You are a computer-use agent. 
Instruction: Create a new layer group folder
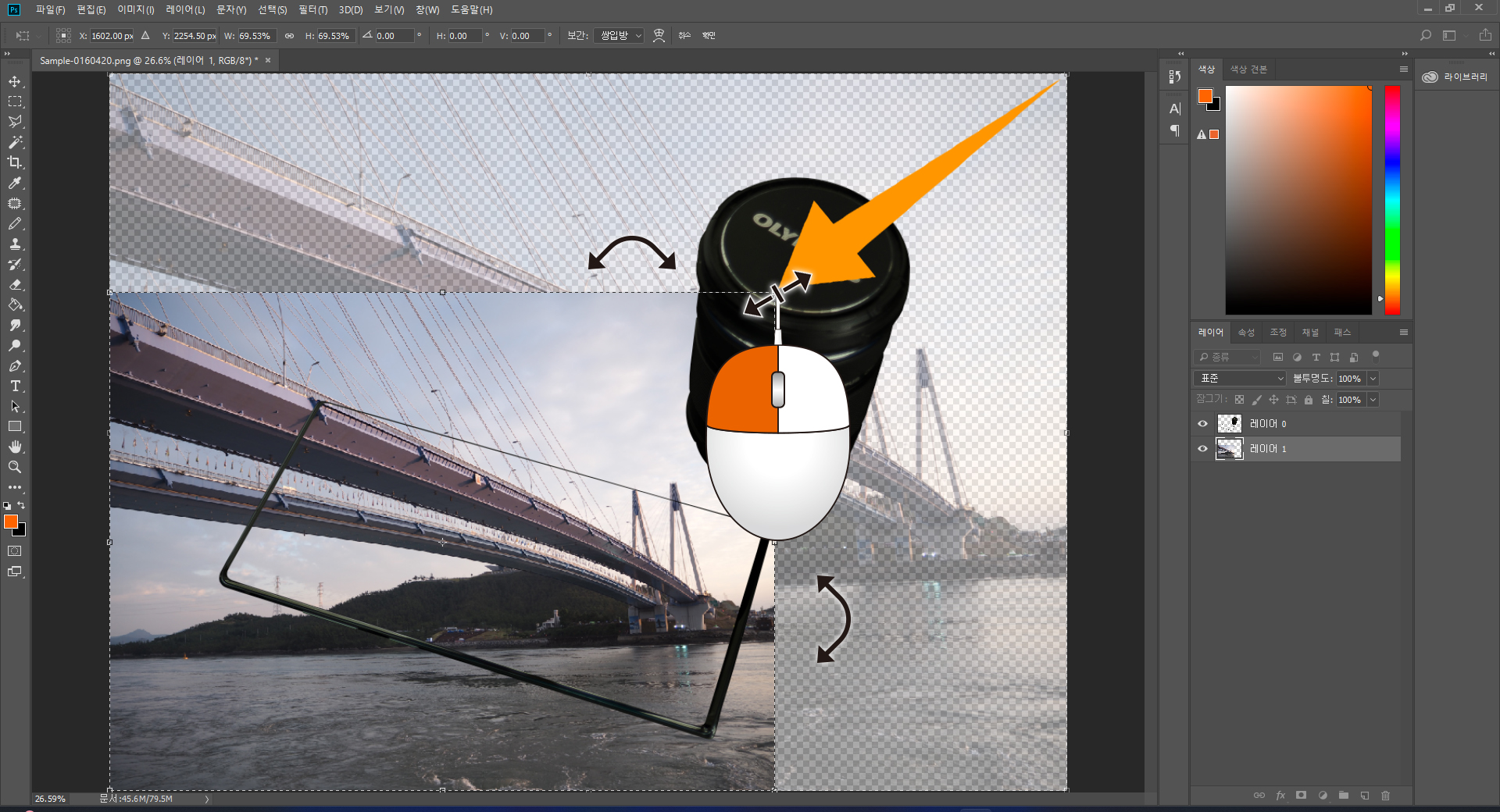[x=1343, y=796]
